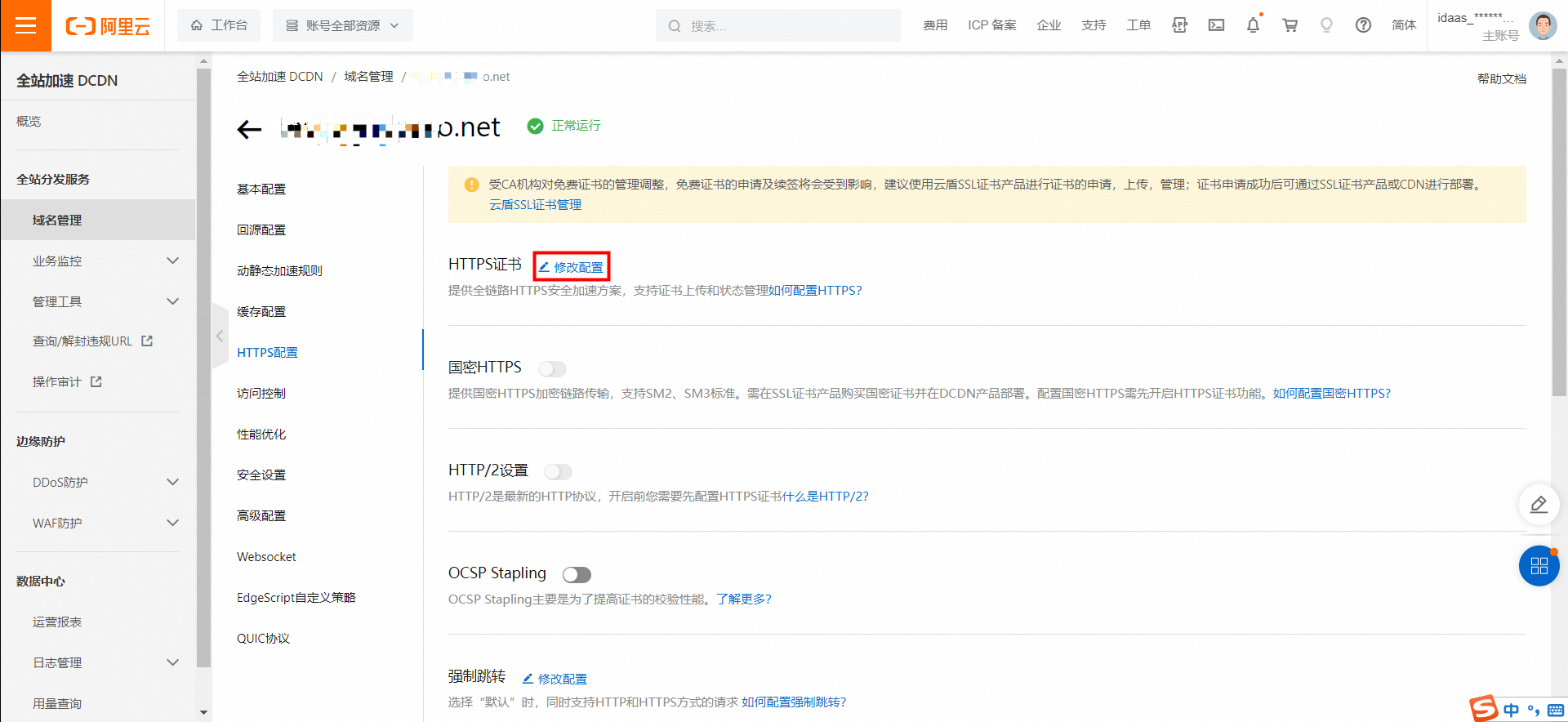Select QUIC协议 tab

click(x=263, y=638)
